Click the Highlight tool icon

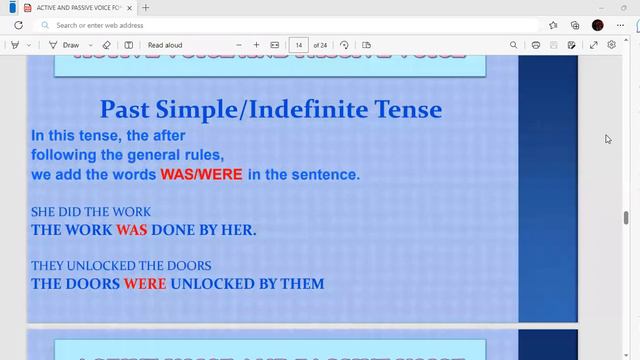coord(15,45)
